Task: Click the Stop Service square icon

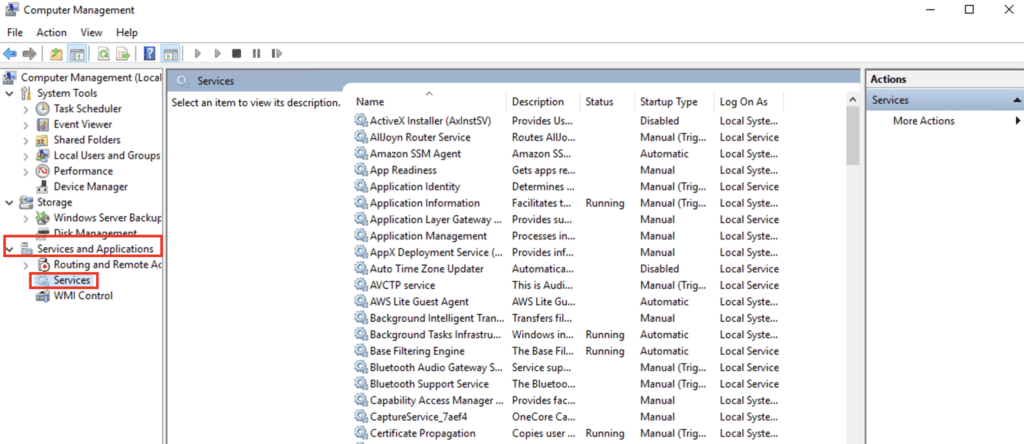Action: pos(236,54)
